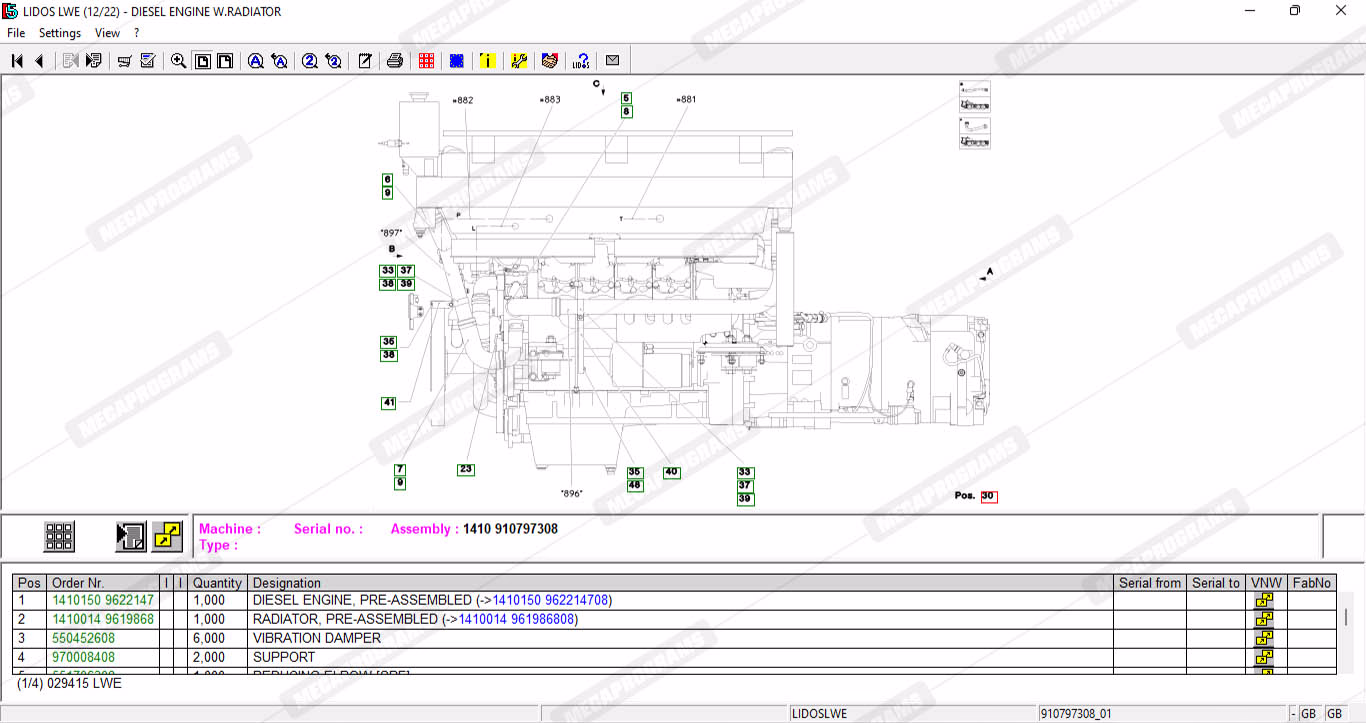The height and width of the screenshot is (723, 1366).
Task: Open the shopping cart icon
Action: point(124,61)
